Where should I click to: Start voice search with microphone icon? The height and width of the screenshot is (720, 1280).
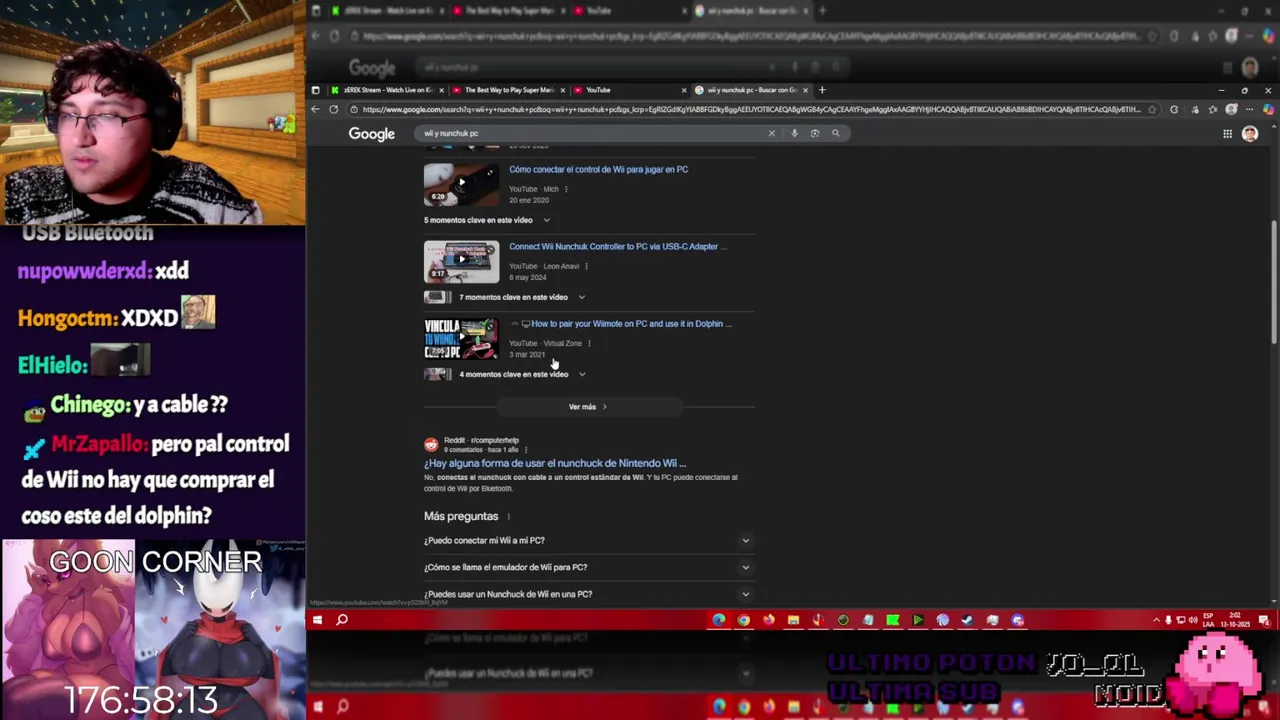[x=794, y=133]
